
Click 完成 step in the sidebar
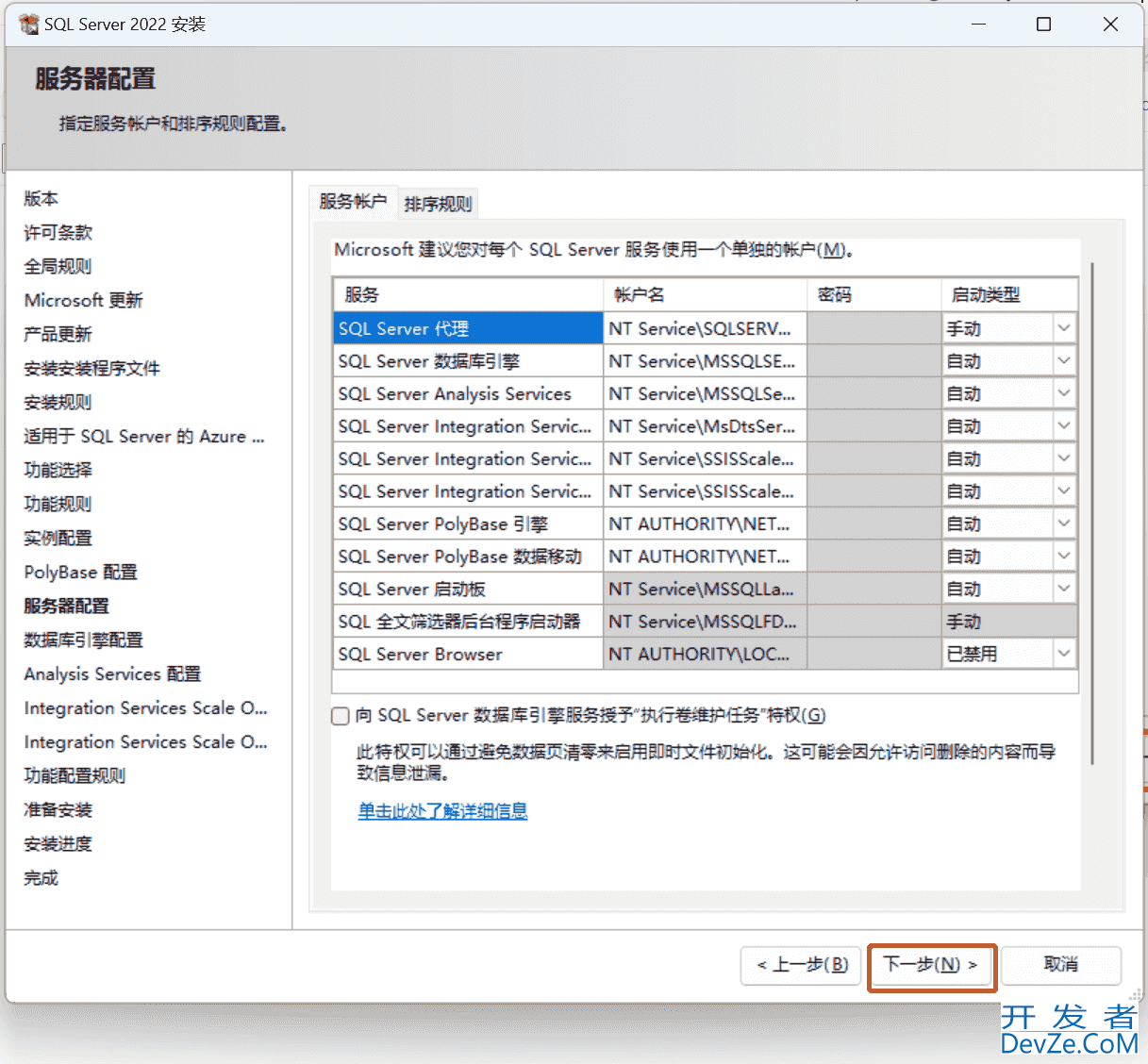pyautogui.click(x=42, y=877)
